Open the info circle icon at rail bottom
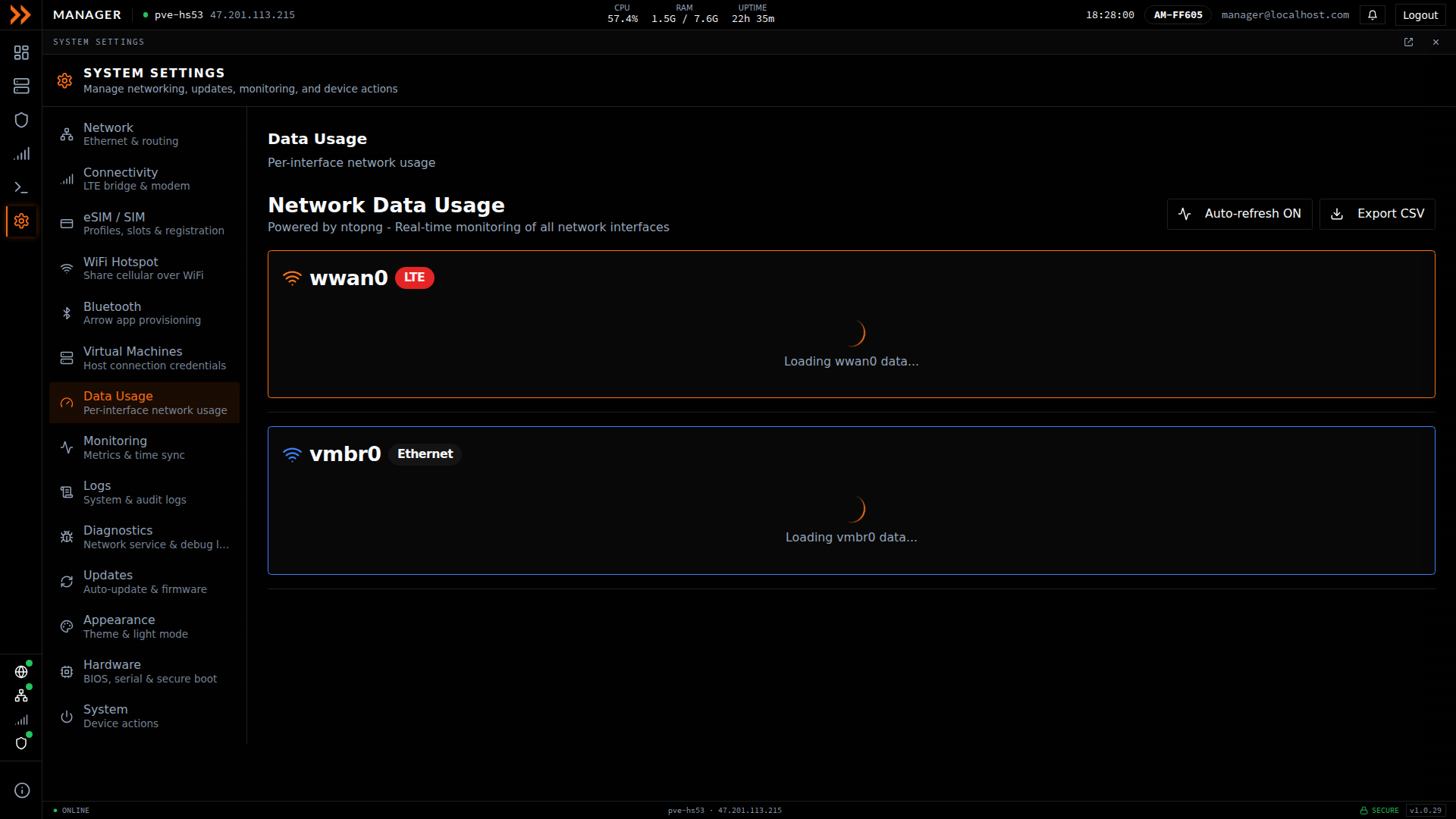1456x819 pixels. point(22,790)
